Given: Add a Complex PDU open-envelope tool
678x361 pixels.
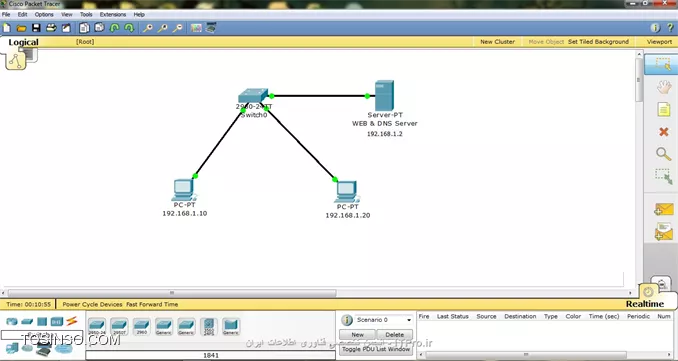Looking at the screenshot, I should tap(664, 232).
